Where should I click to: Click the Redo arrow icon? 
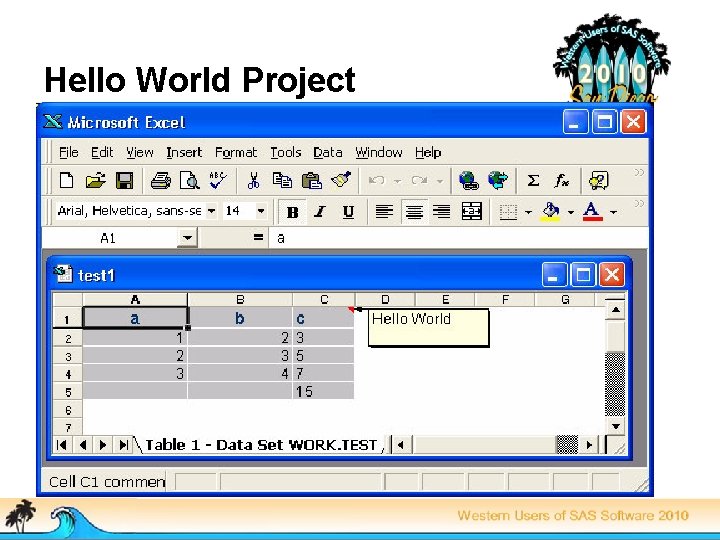point(419,180)
